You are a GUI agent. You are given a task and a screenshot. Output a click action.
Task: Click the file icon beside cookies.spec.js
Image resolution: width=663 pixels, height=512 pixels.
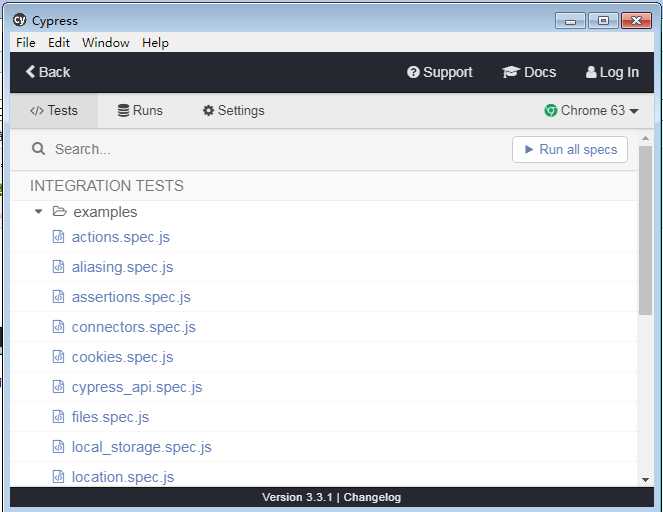(58, 357)
